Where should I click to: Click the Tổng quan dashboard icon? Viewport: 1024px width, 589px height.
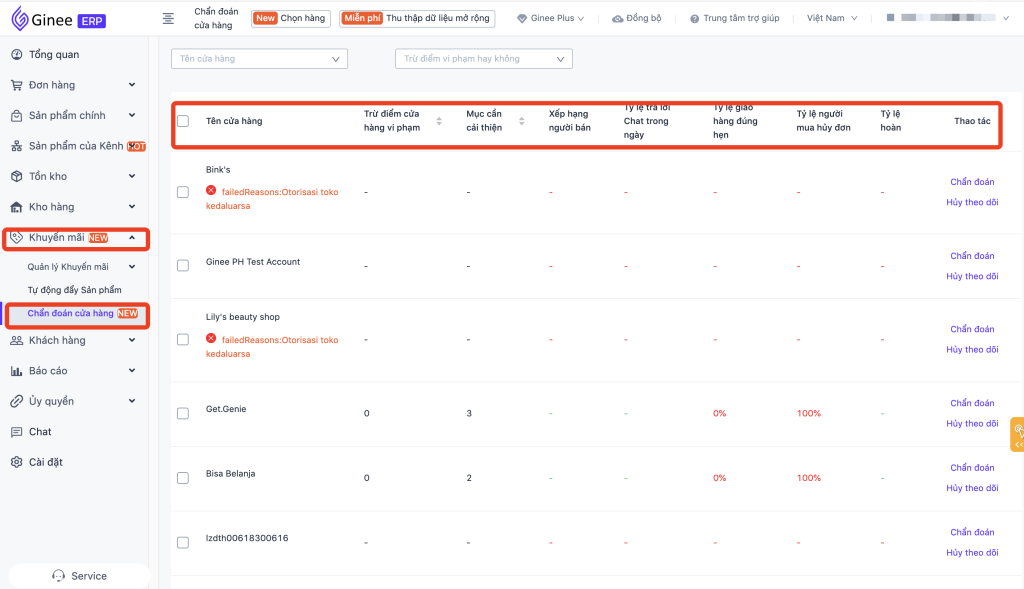point(16,55)
